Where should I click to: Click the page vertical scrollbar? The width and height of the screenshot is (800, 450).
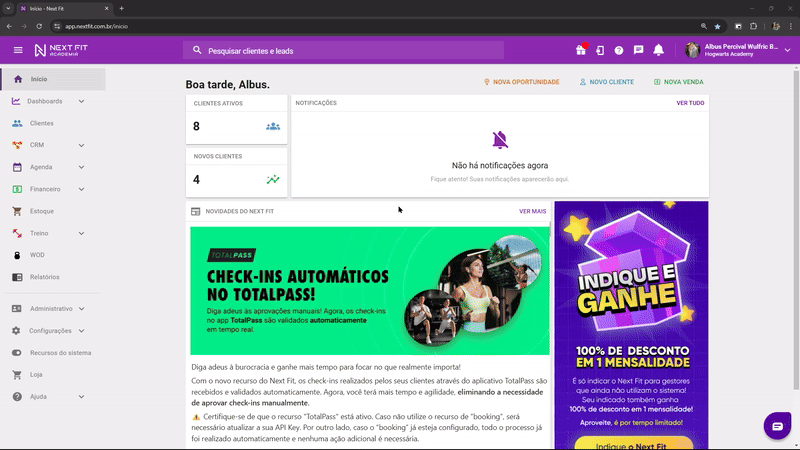[x=796, y=230]
